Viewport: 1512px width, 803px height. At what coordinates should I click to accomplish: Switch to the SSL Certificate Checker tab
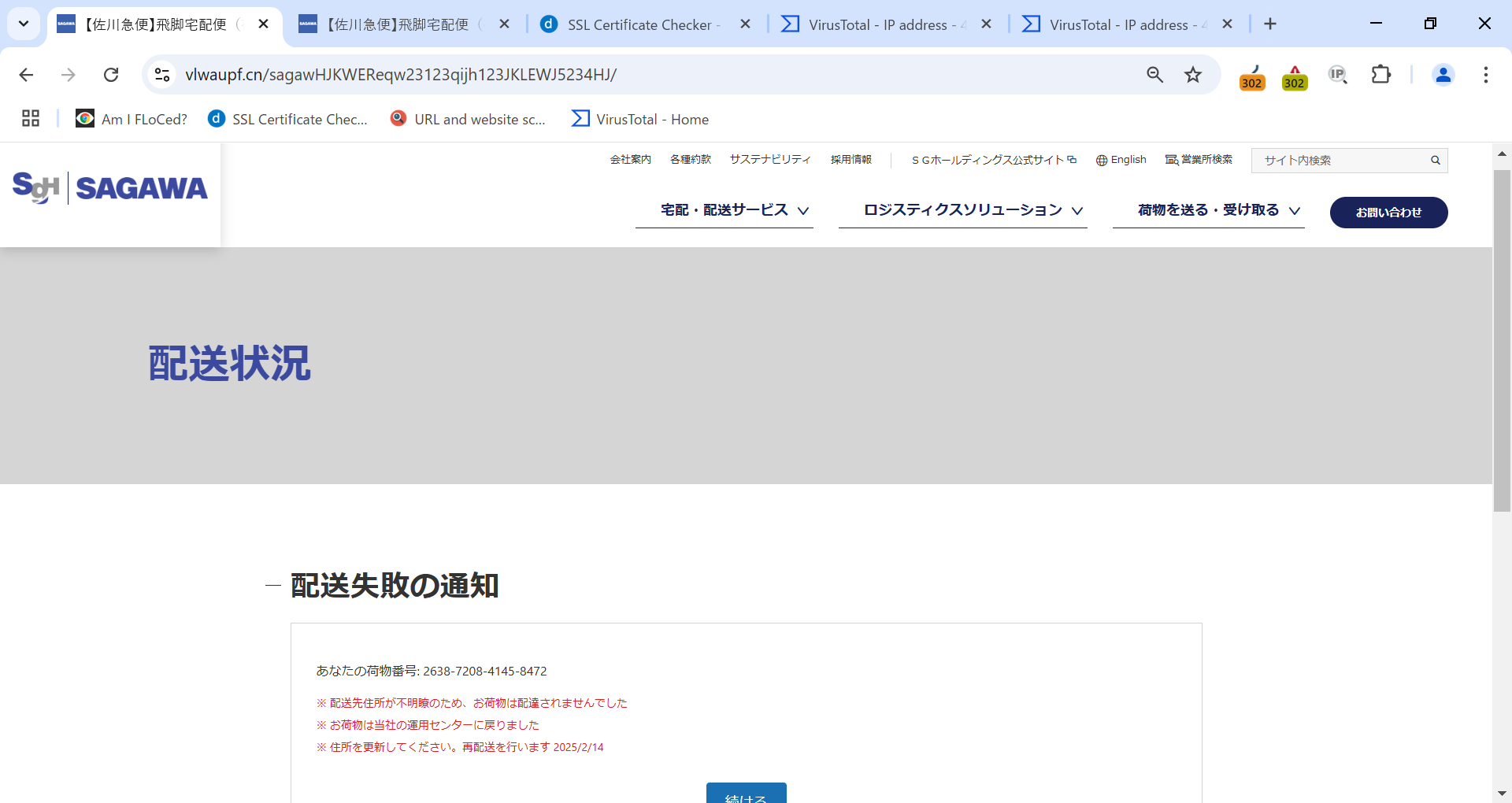634,24
